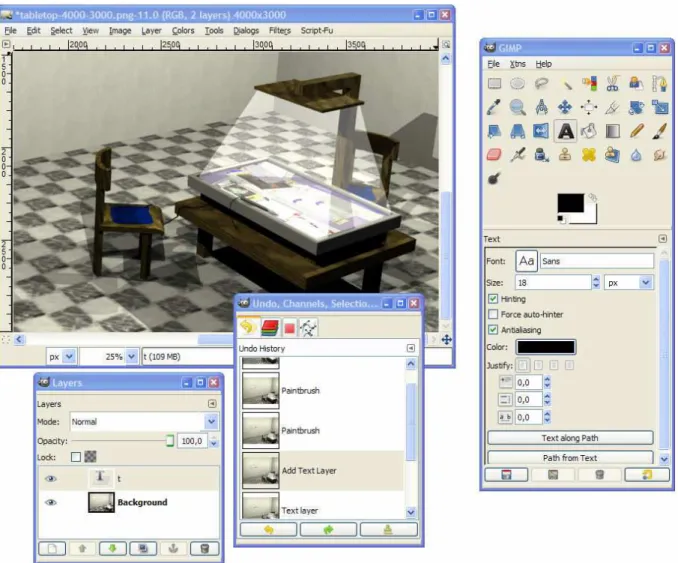Select the Rectangle Select tool
The image size is (678, 563).
point(494,83)
